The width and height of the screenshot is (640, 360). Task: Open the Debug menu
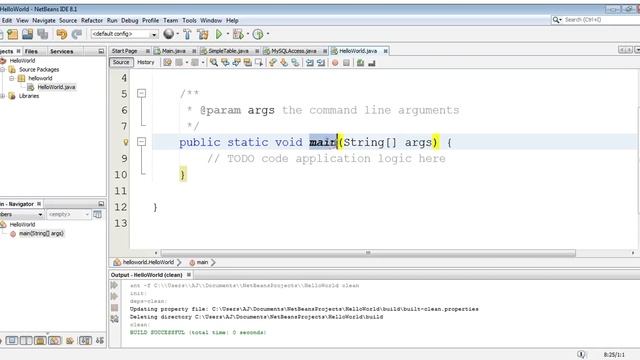click(x=130, y=20)
